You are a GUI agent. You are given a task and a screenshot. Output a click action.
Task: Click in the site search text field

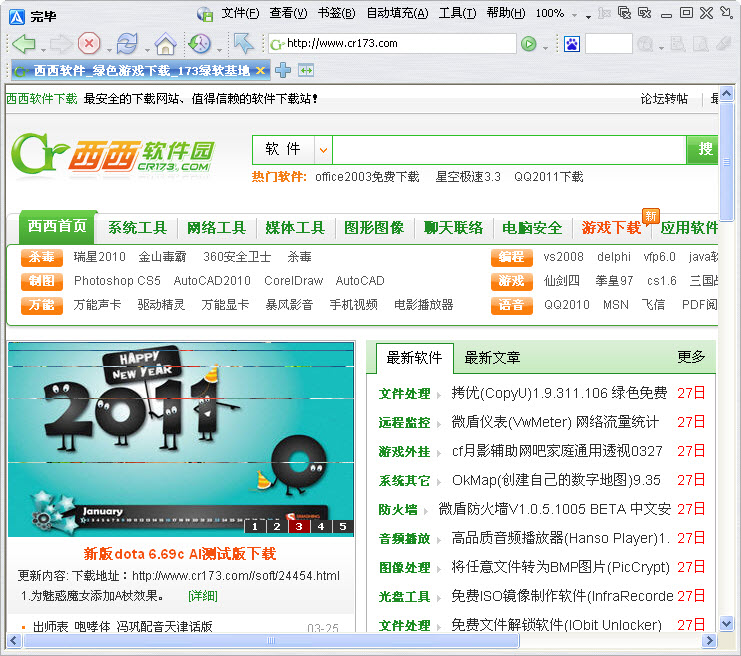[x=508, y=150]
